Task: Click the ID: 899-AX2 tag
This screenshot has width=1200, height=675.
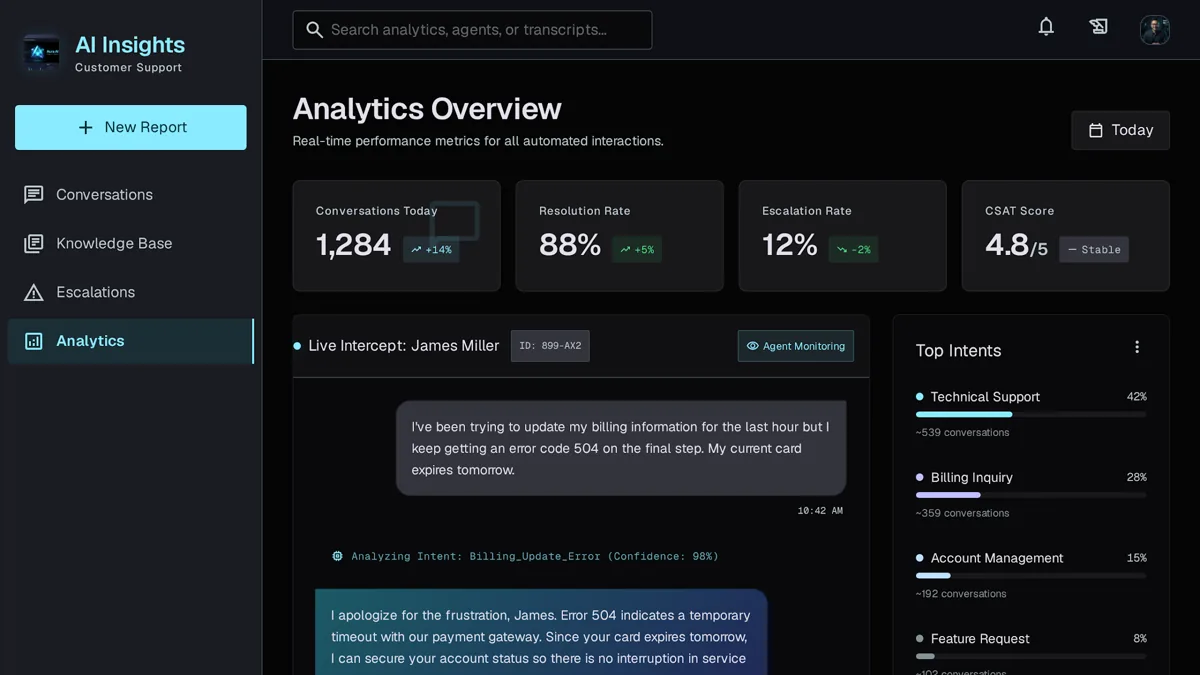Action: click(550, 346)
